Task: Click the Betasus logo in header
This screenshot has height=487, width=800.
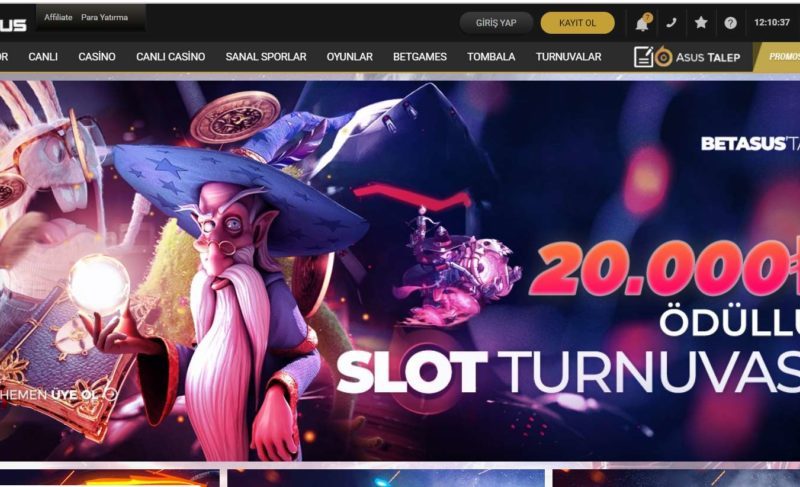Action: click(13, 24)
